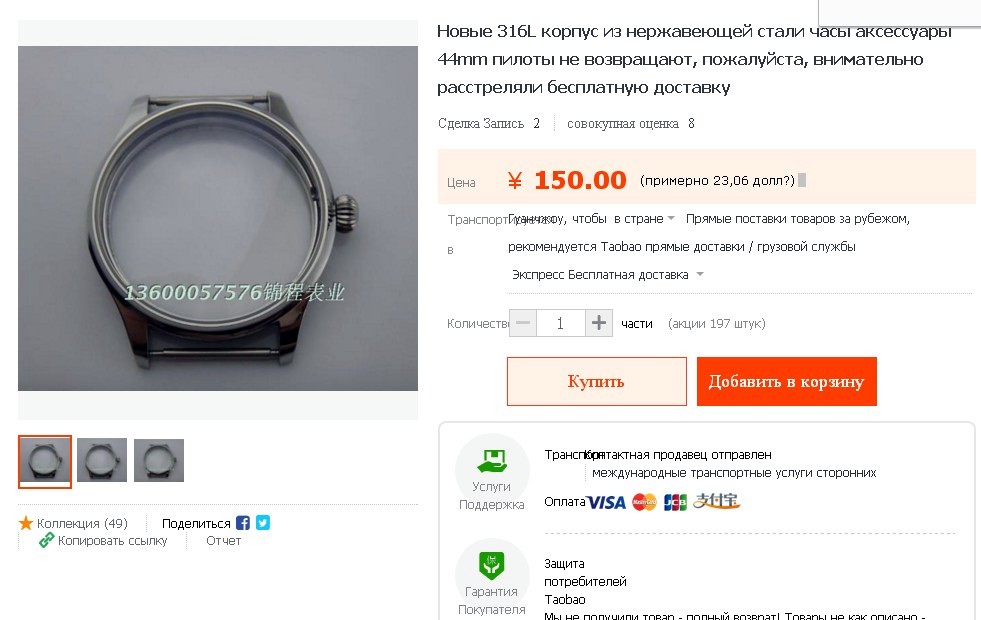Image resolution: width=981 pixels, height=620 pixels.
Task: Click the quantity input field
Action: 561,323
